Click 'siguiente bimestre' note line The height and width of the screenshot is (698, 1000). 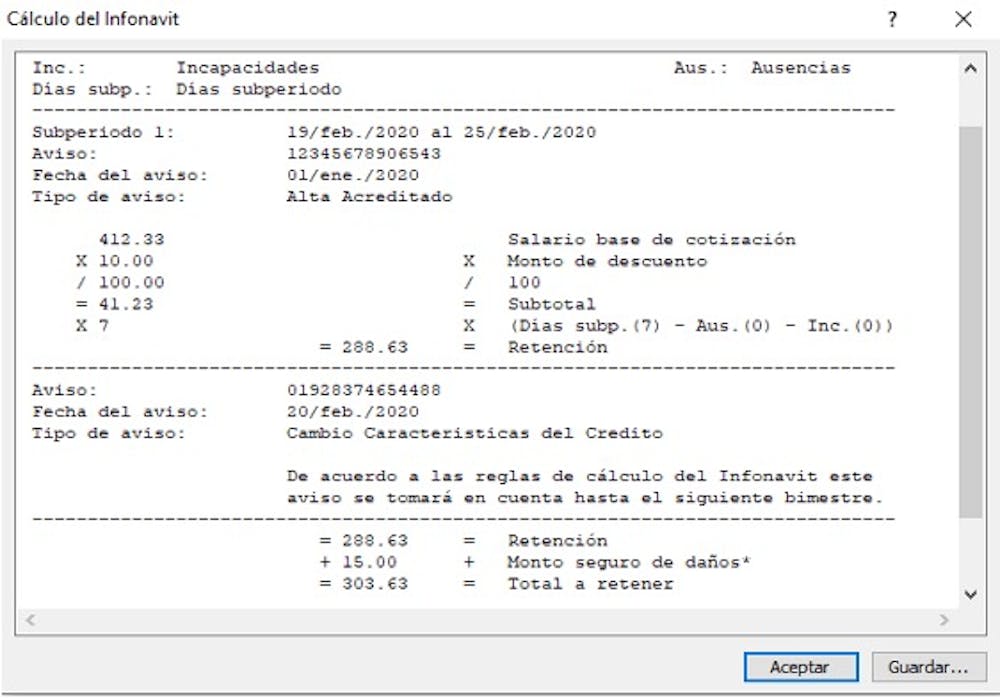pyautogui.click(x=585, y=498)
